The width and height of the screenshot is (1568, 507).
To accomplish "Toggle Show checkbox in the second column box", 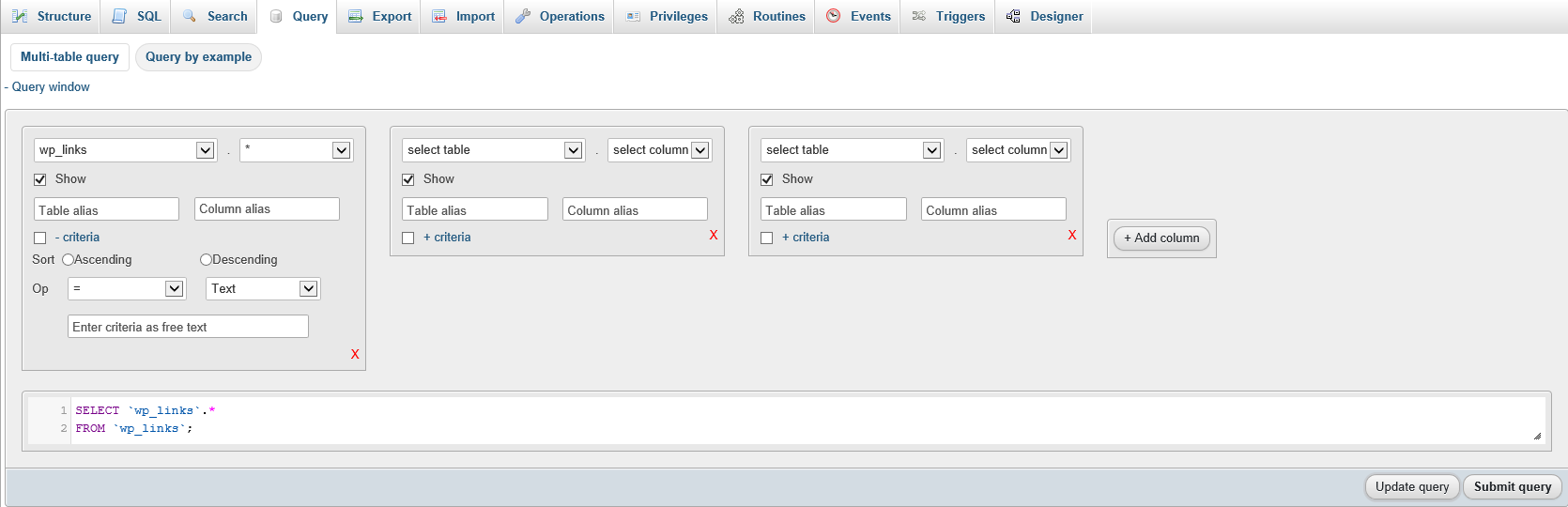I will pos(408,179).
